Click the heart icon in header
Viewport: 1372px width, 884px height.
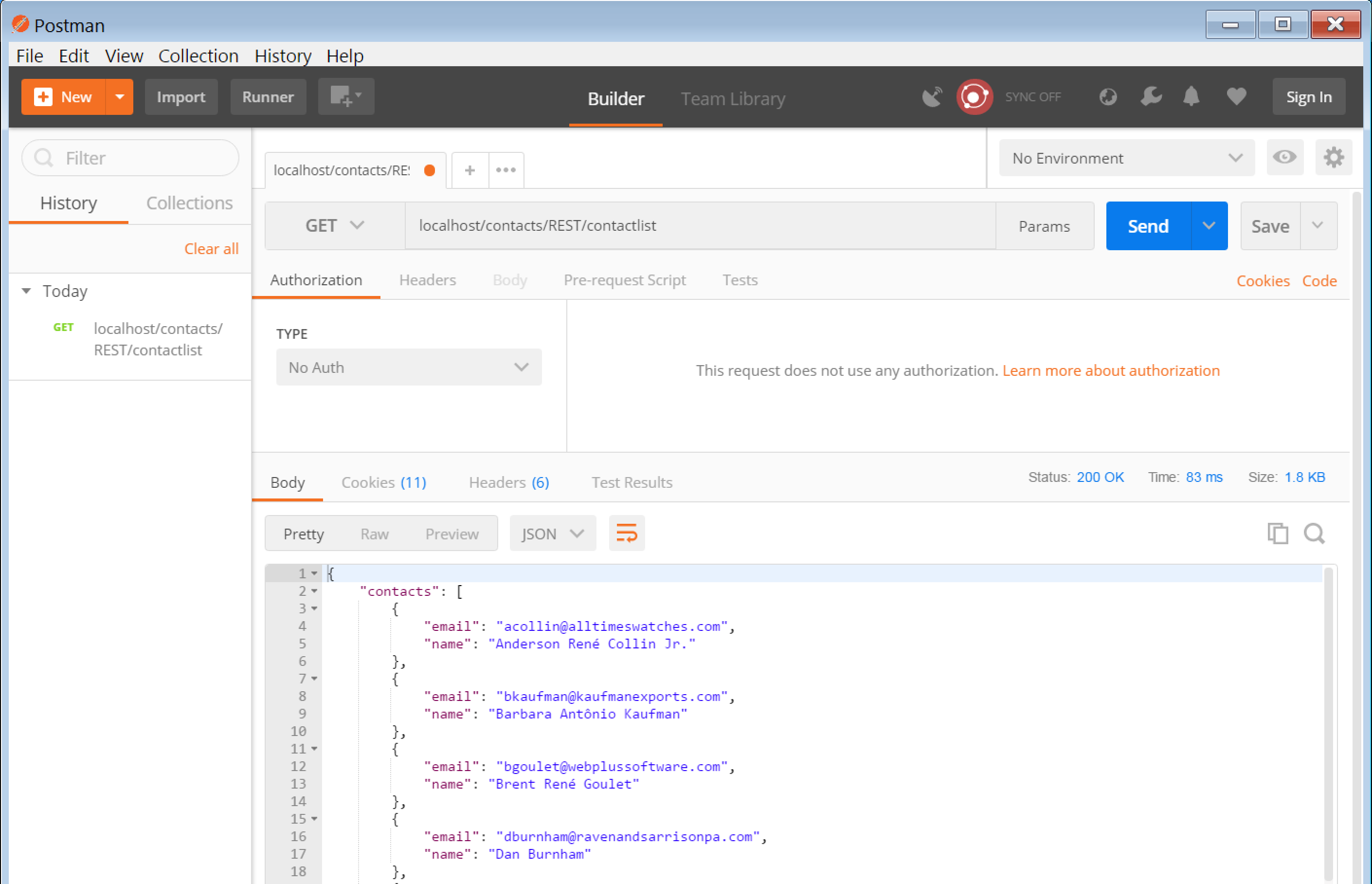[x=1236, y=96]
